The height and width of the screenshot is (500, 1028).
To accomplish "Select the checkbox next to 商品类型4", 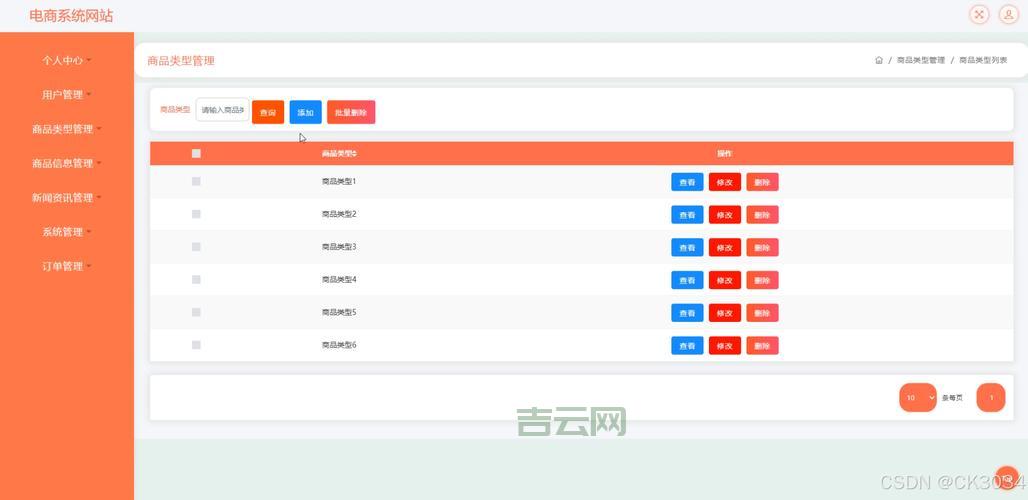I will tap(196, 280).
